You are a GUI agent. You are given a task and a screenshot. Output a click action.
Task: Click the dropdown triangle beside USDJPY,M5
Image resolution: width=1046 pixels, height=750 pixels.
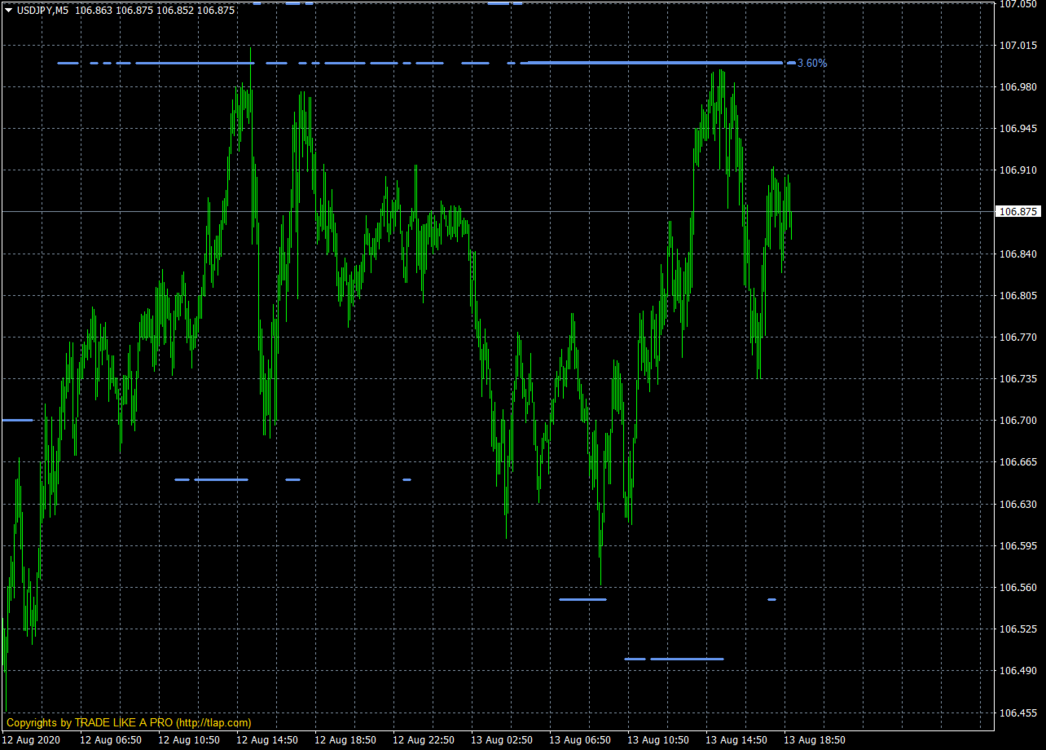coord(9,10)
